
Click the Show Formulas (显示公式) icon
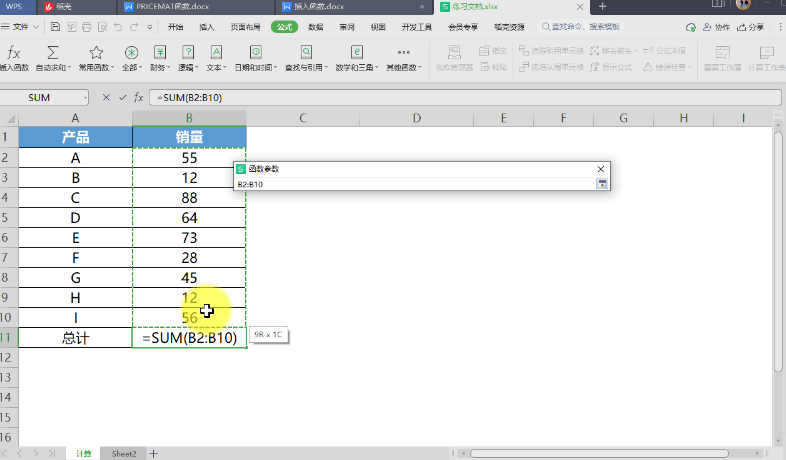(595, 67)
